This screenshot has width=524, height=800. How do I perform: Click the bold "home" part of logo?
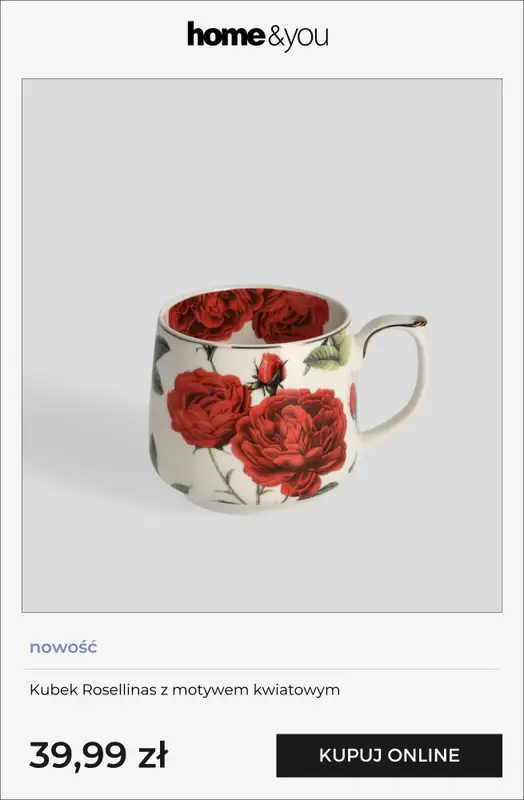tap(226, 35)
